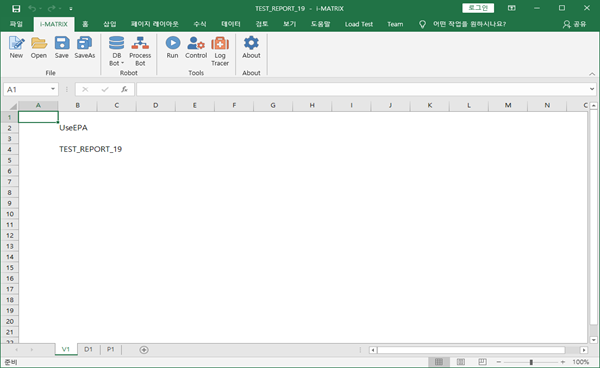Open a file with the Open icon

tap(39, 47)
